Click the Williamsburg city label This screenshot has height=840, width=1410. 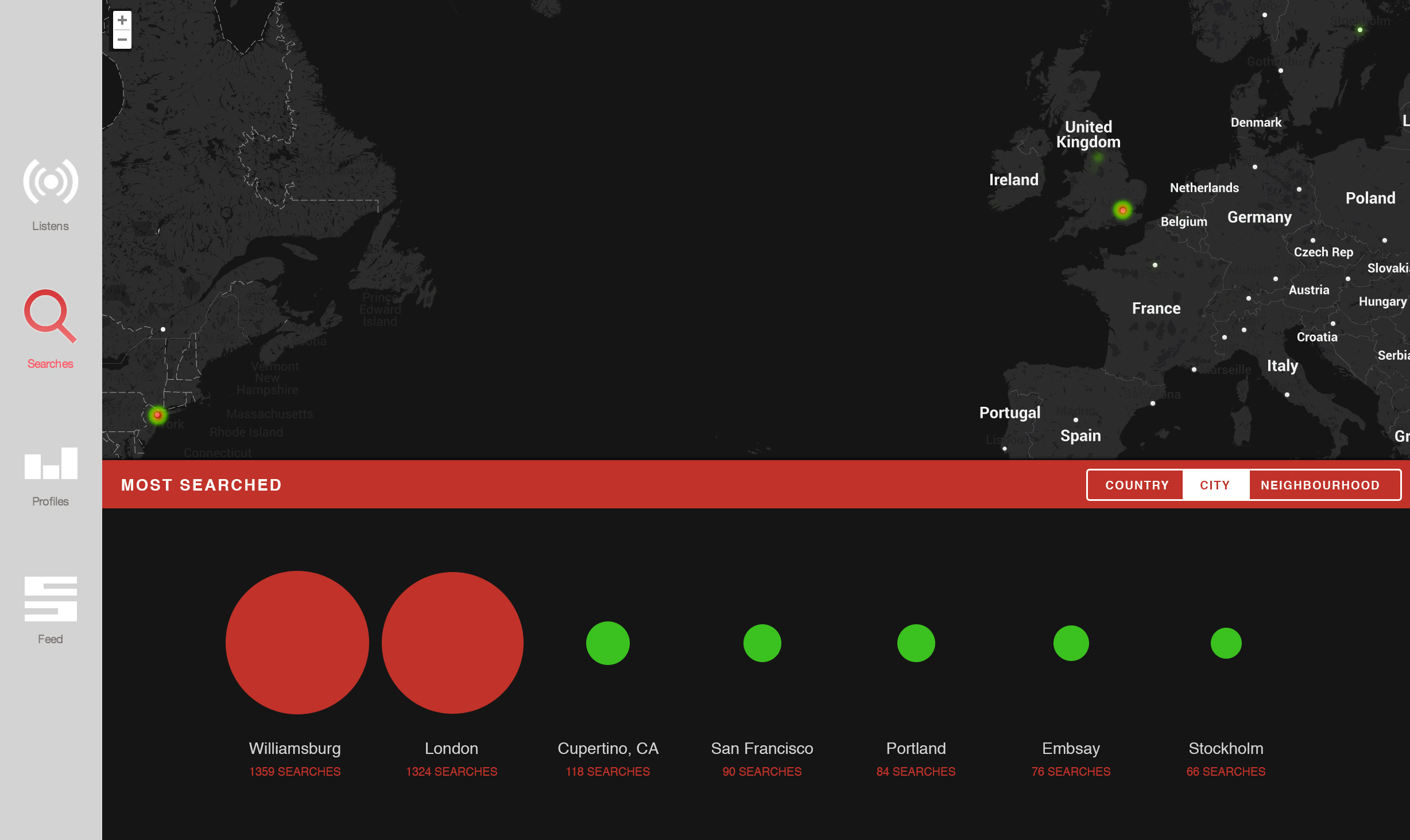295,749
